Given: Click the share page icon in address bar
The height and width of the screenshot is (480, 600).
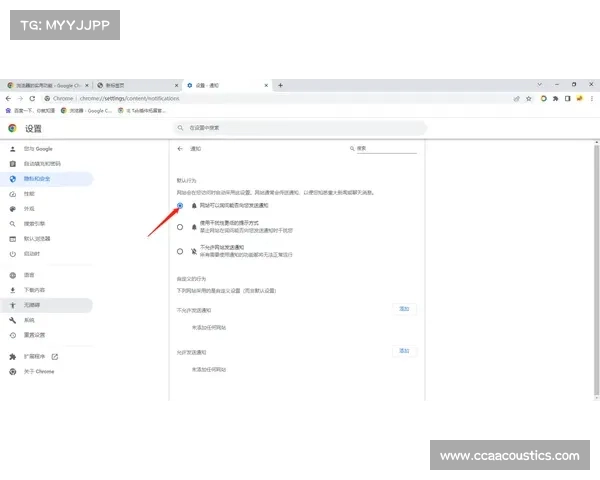Looking at the screenshot, I should point(517,99).
